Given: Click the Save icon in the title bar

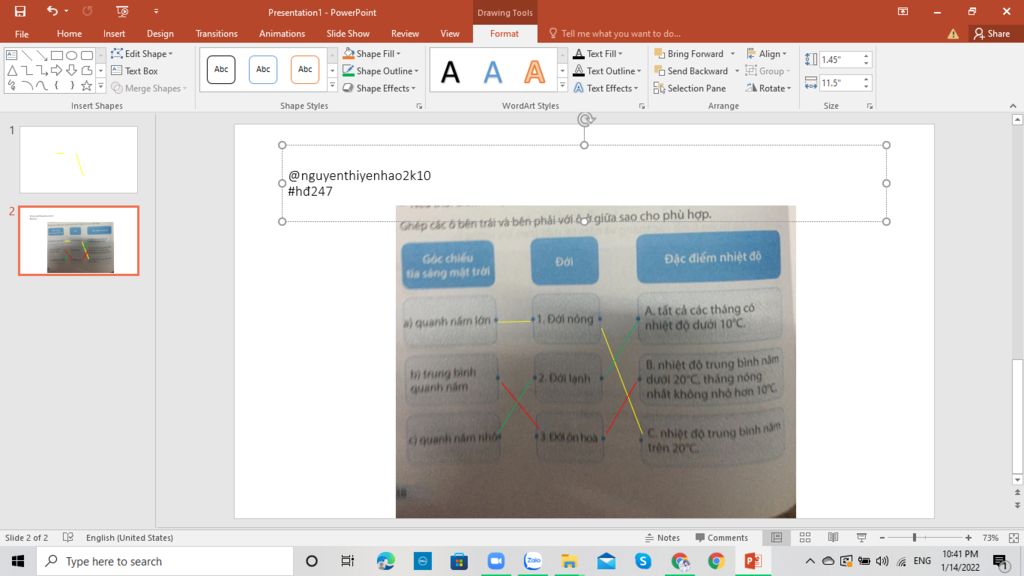Looking at the screenshot, I should (20, 11).
